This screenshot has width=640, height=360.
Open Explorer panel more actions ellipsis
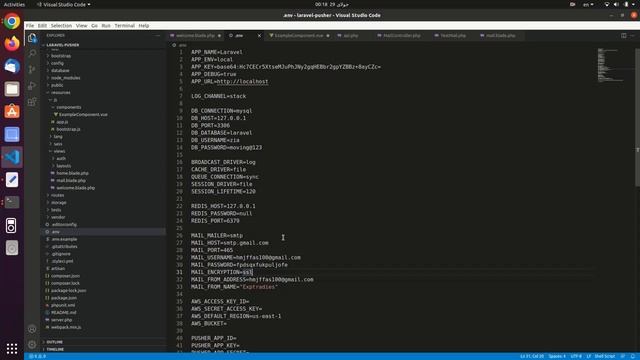[x=158, y=36]
